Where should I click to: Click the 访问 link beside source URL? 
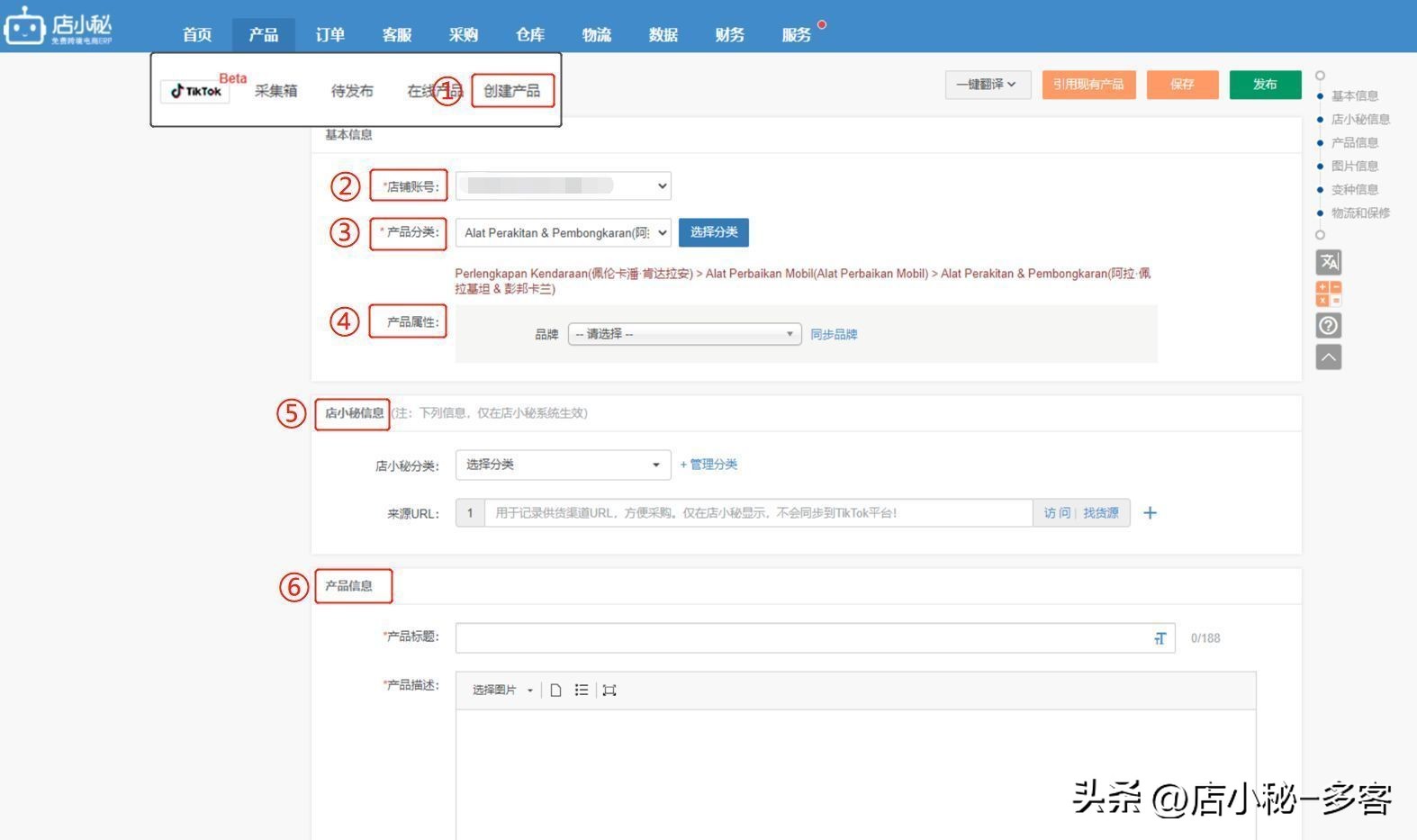[1057, 513]
